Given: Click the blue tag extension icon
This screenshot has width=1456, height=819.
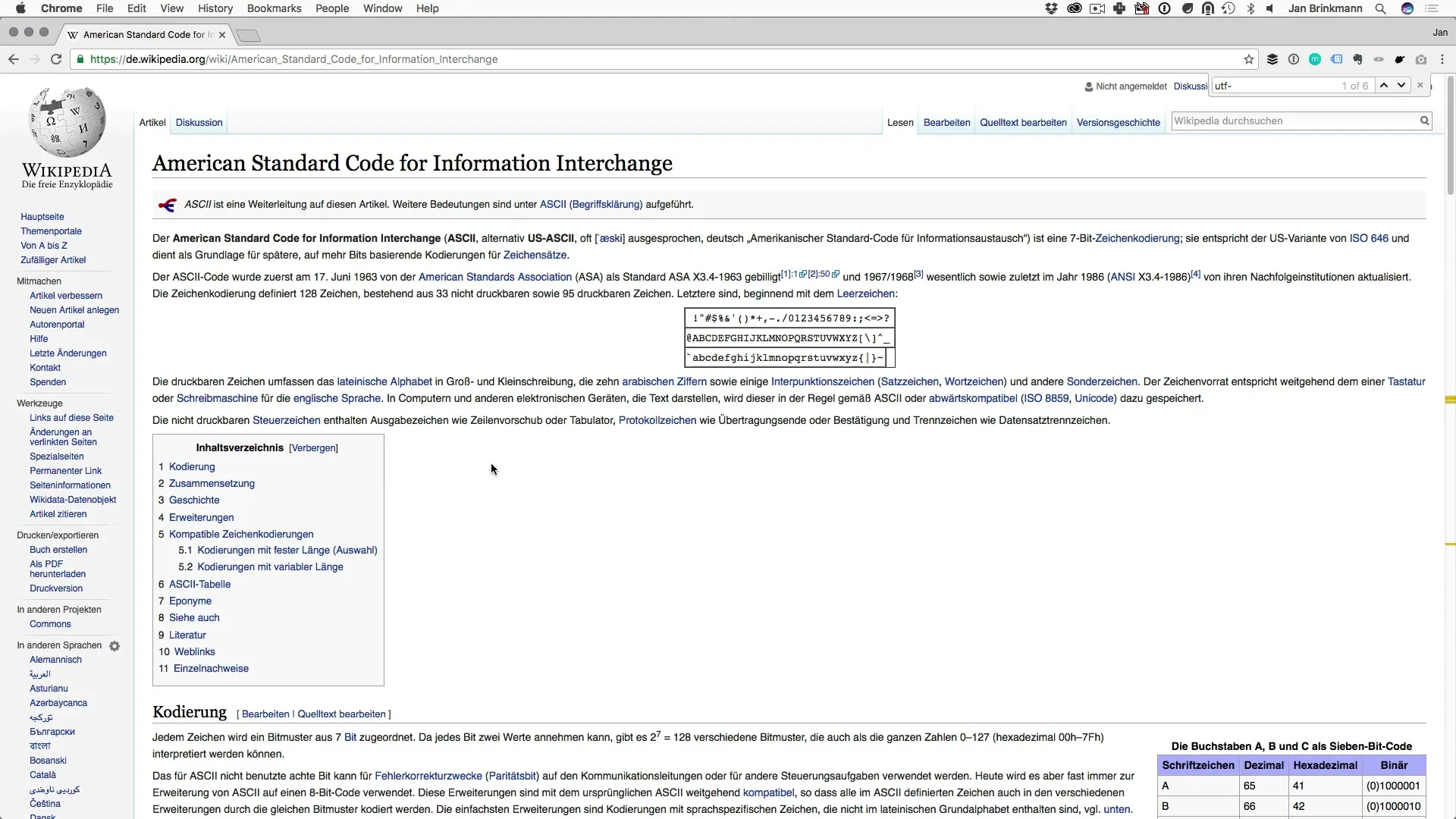Looking at the screenshot, I should click(x=1336, y=59).
